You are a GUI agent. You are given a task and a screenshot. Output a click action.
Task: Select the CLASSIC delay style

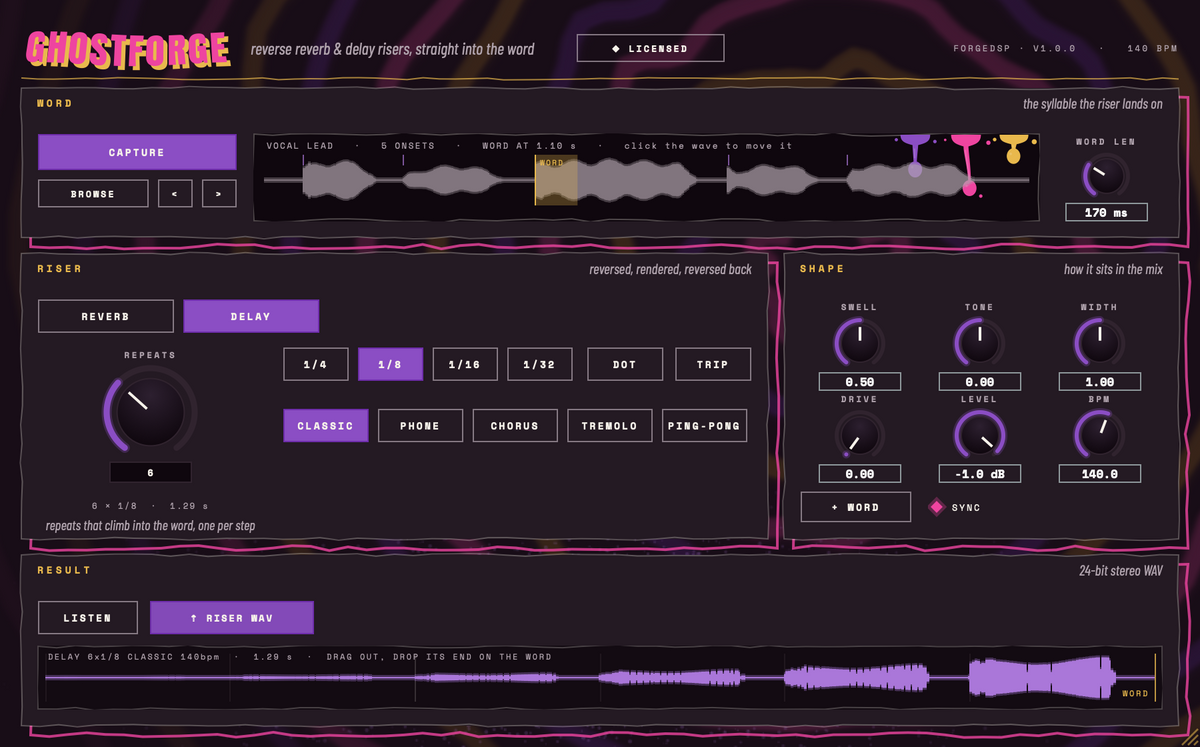coord(326,425)
